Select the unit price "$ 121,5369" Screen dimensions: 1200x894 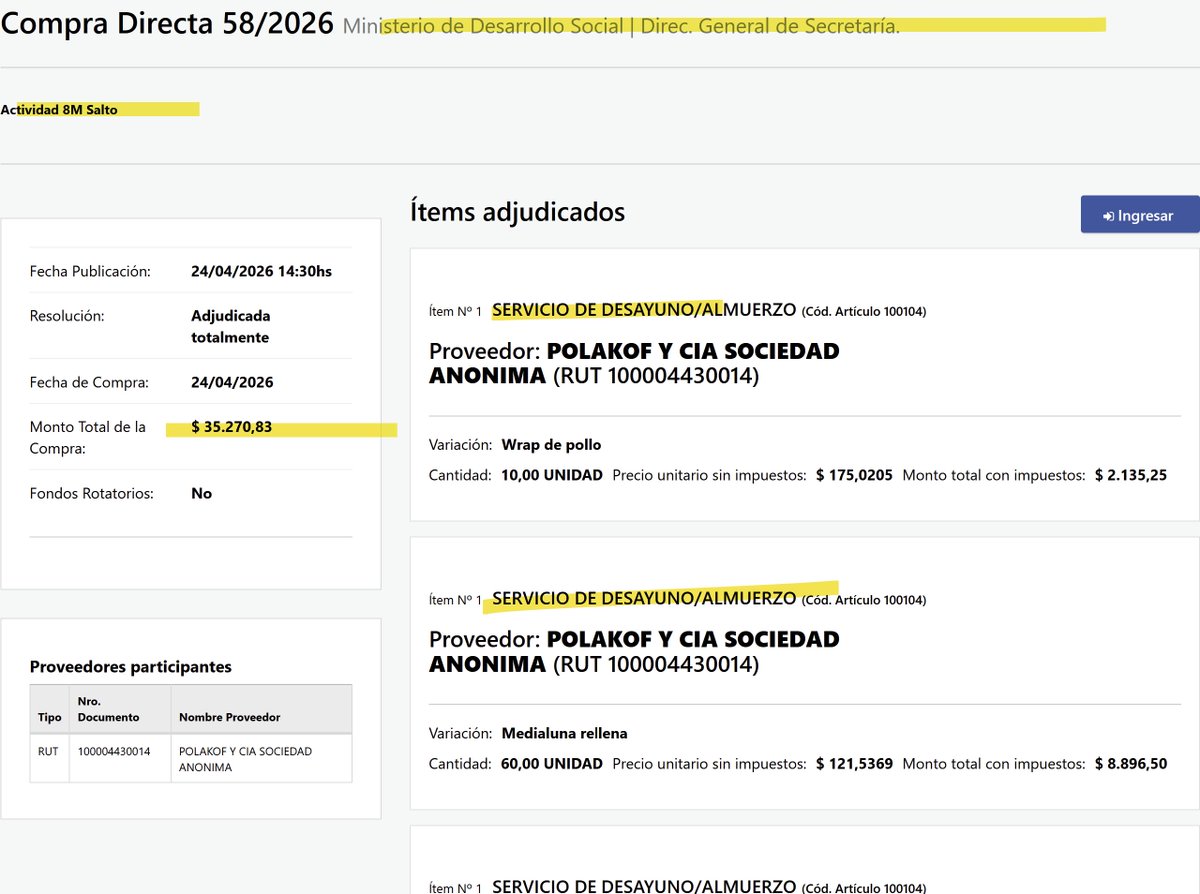click(854, 763)
